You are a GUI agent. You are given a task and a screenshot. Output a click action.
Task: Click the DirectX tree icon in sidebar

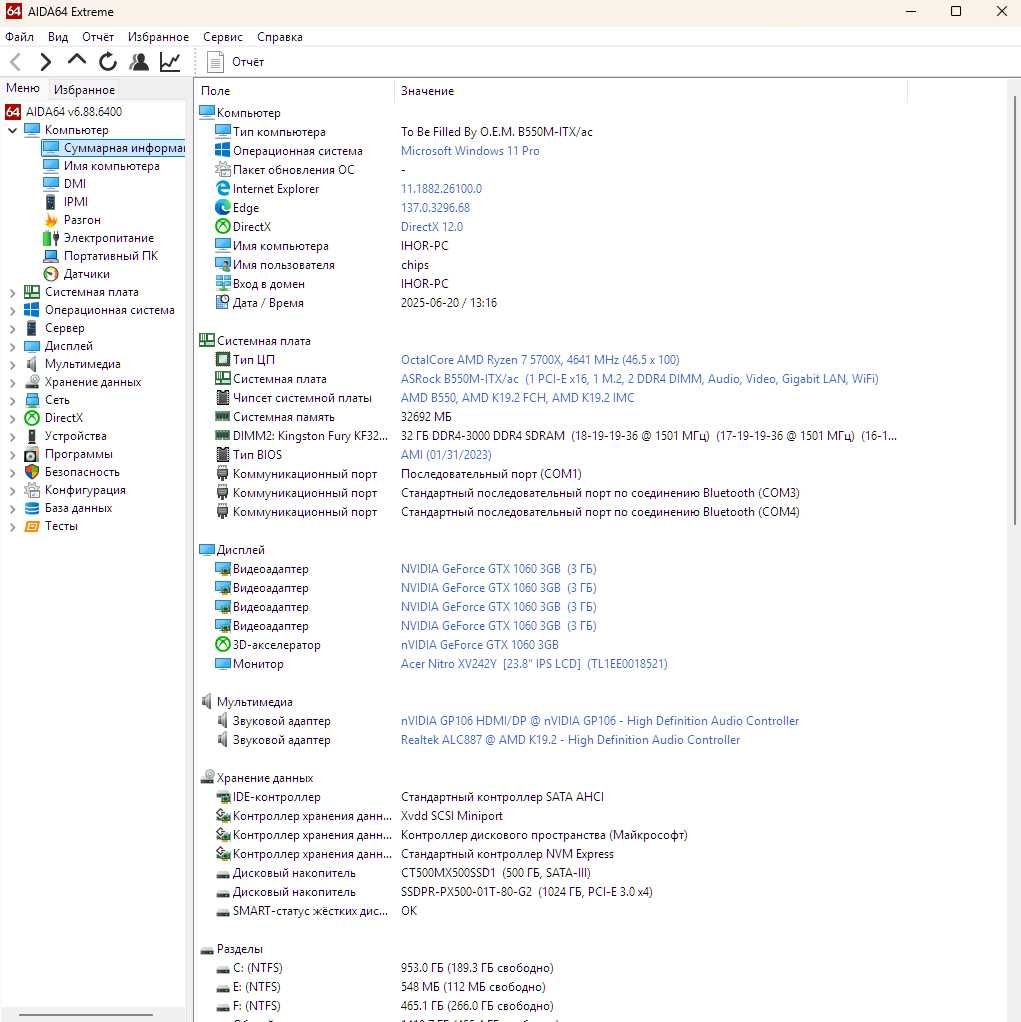pos(32,418)
